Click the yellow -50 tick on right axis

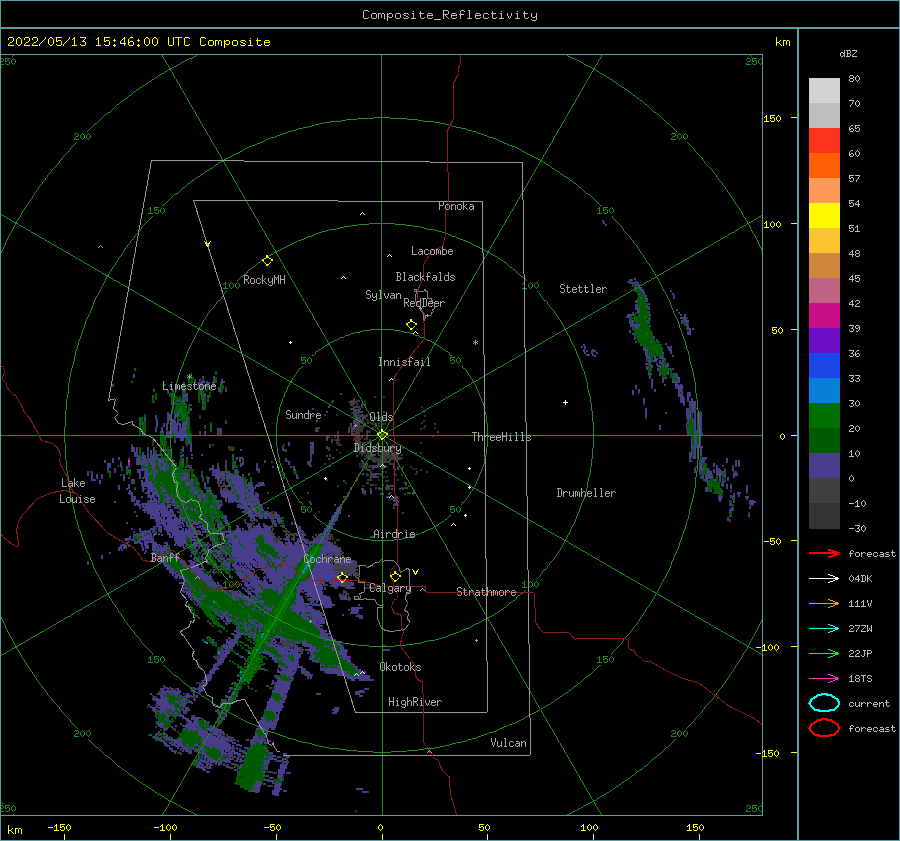772,541
